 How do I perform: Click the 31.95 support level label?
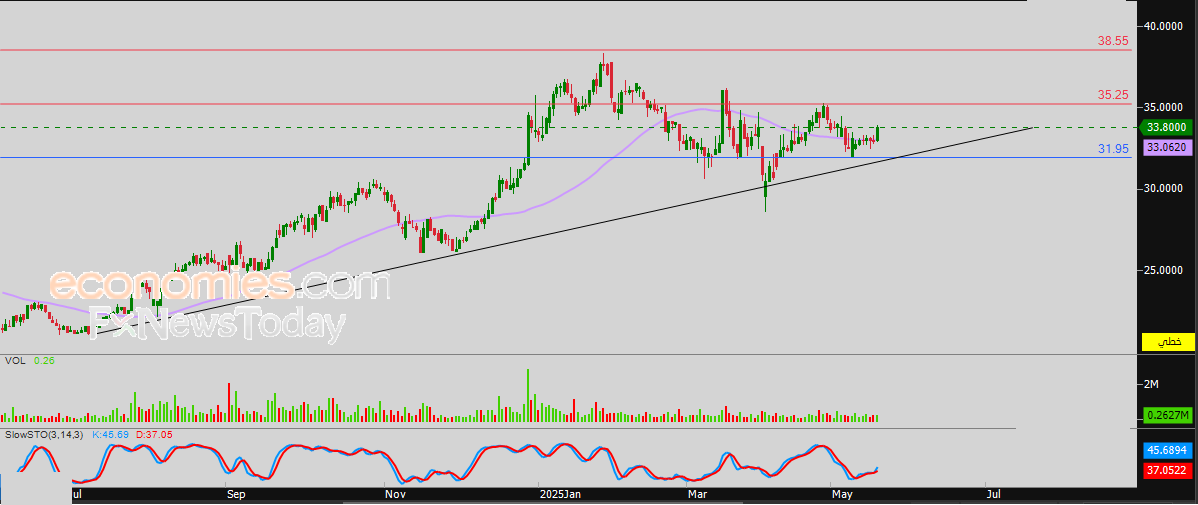[1113, 149]
